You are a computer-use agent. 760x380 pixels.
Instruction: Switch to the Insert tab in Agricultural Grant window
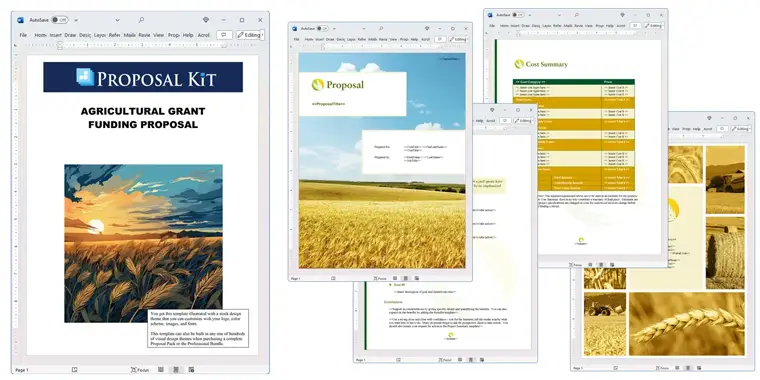(x=55, y=35)
